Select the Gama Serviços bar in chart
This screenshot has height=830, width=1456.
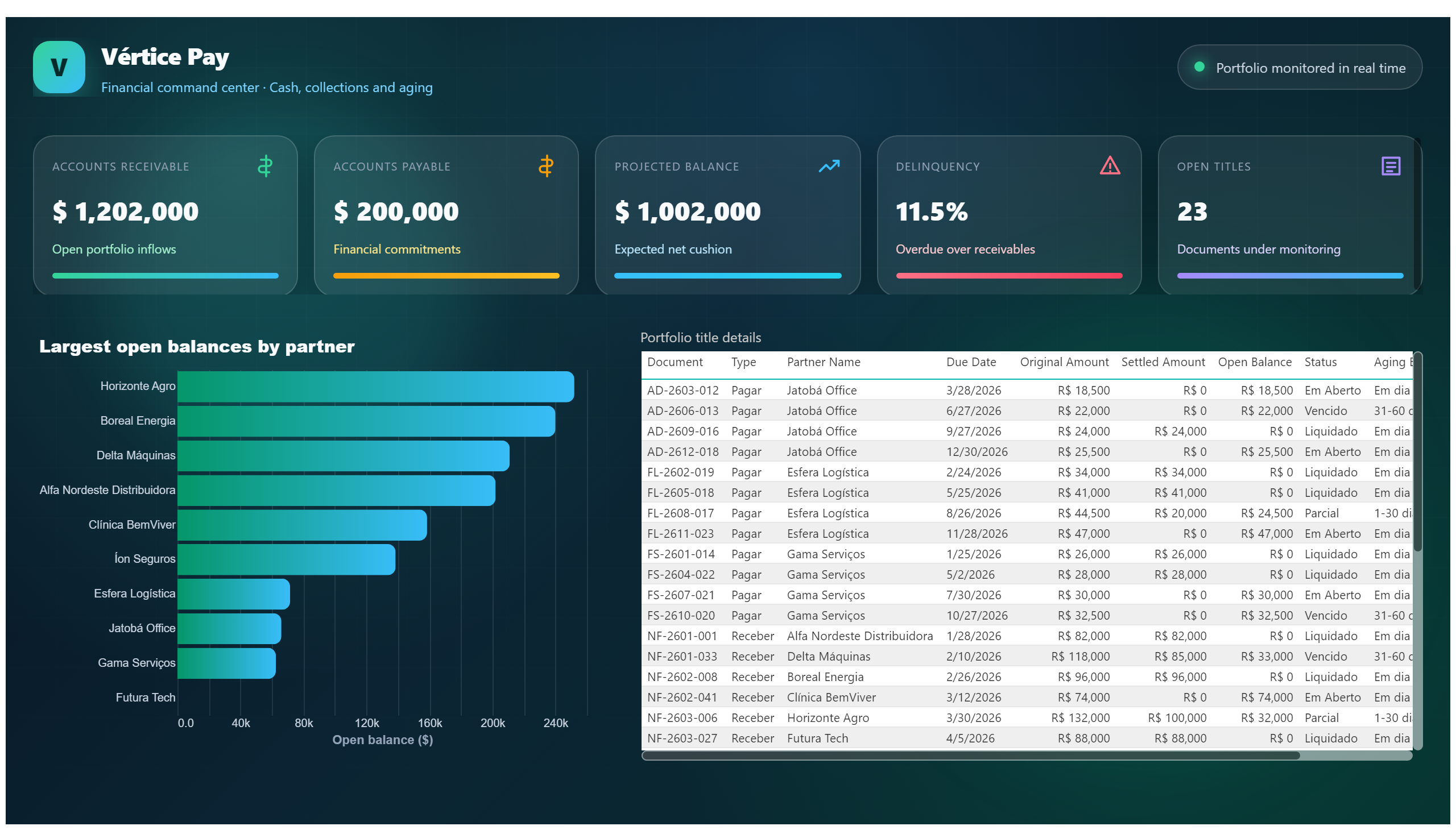pyautogui.click(x=226, y=663)
